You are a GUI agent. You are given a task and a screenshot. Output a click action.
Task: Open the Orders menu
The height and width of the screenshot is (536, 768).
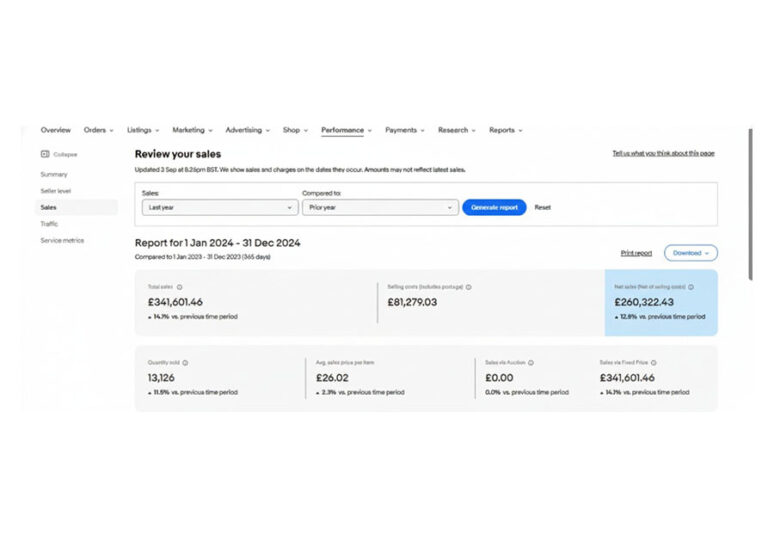pyautogui.click(x=98, y=130)
